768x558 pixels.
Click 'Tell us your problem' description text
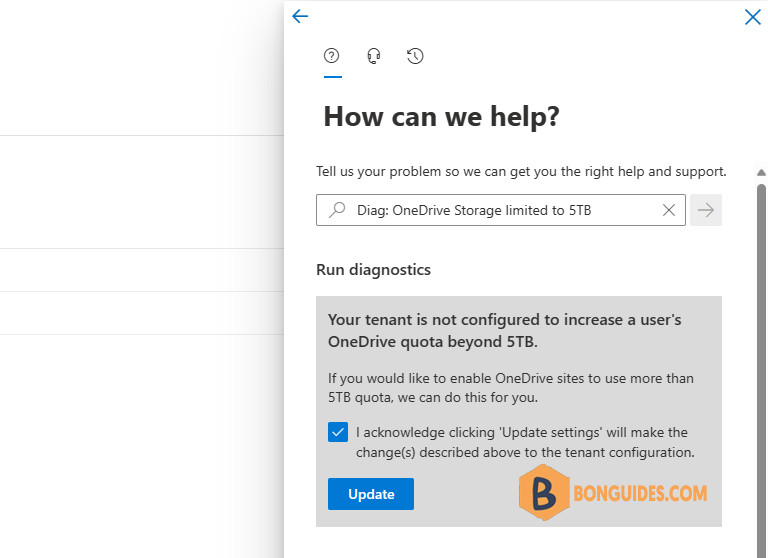(521, 171)
